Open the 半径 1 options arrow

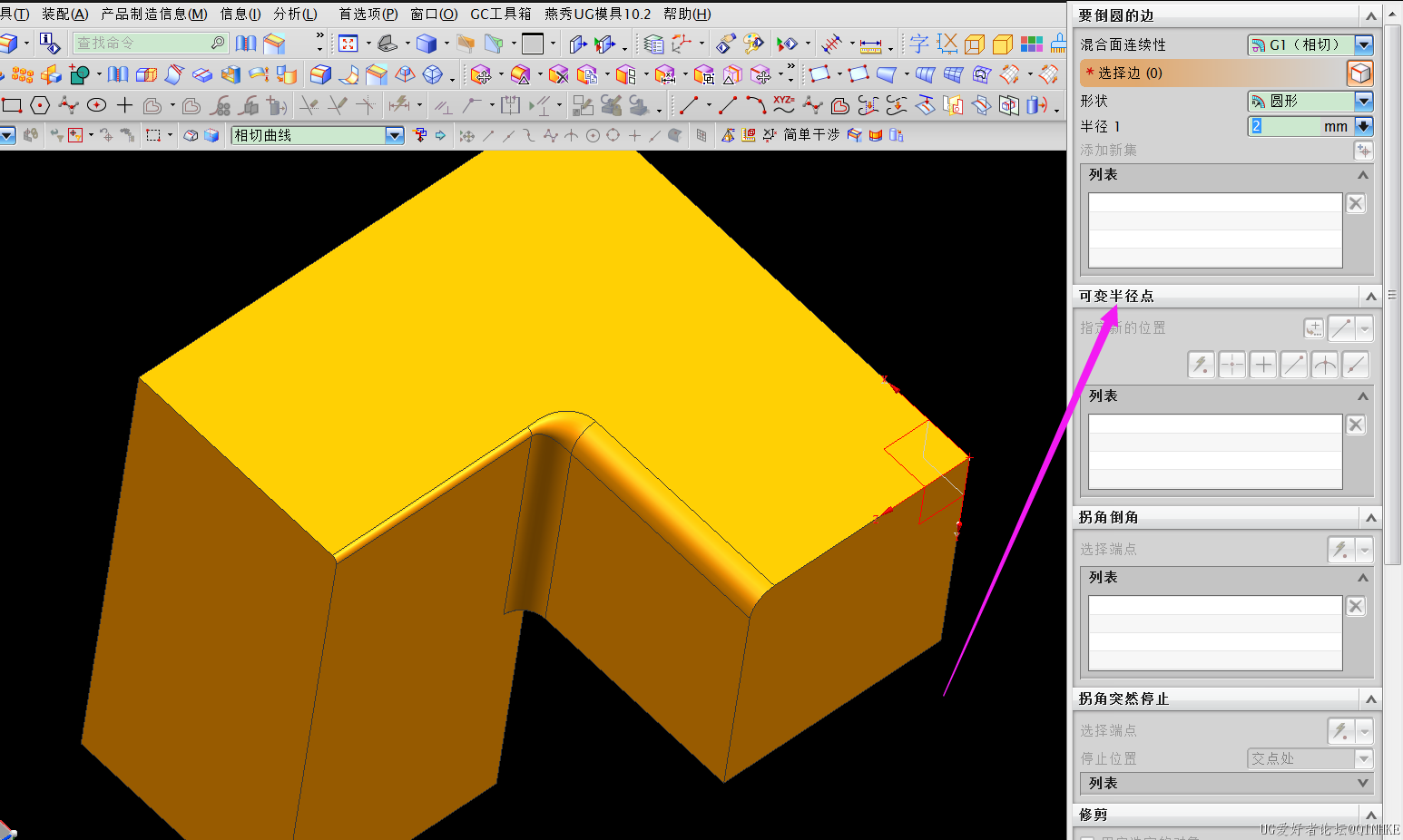(x=1364, y=126)
